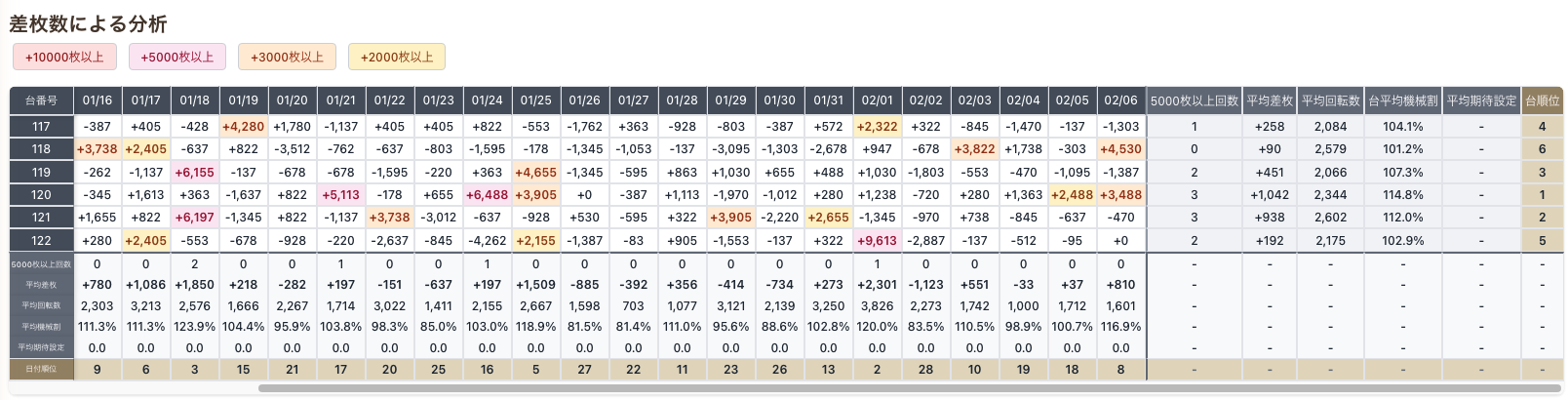Toggle the +5000枚以上 filter button

177,58
